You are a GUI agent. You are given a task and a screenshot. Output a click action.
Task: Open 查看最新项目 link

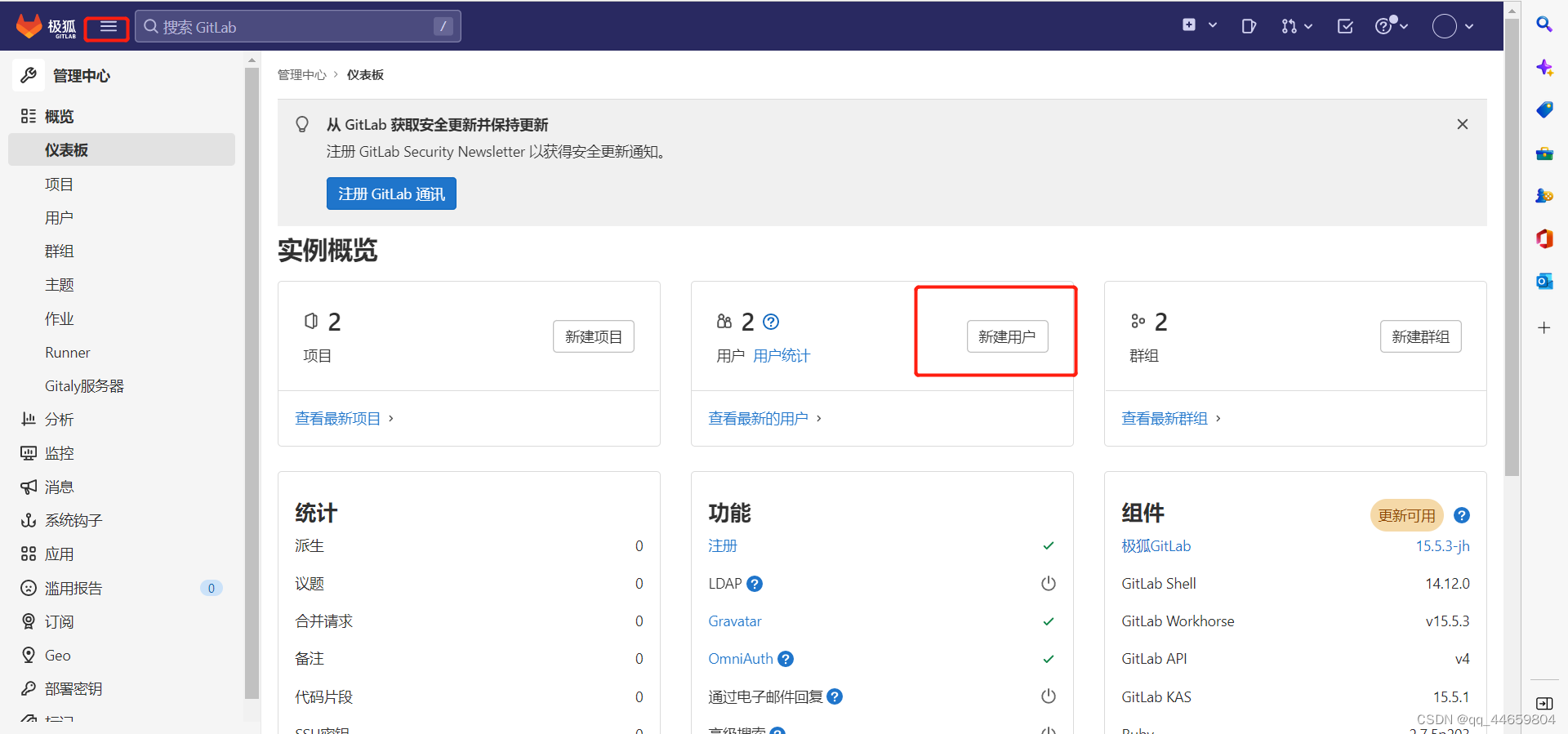[337, 419]
